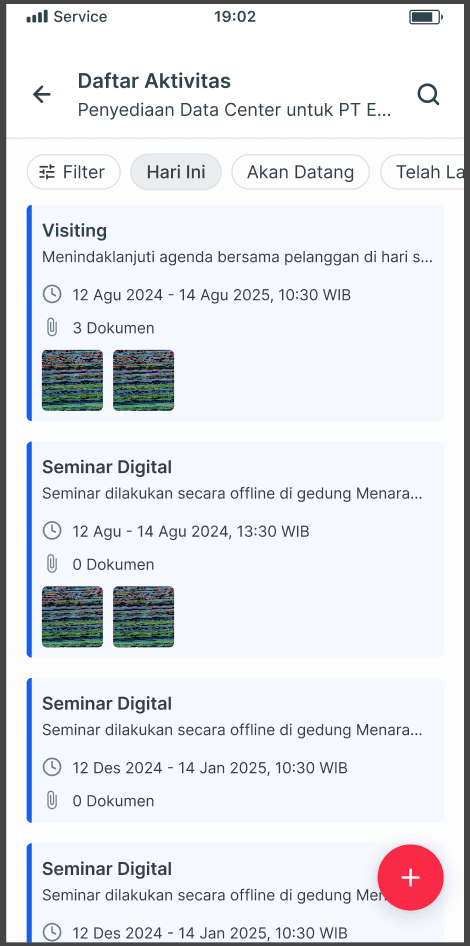Screen dimensions: 470x946
Task: Click the battery icon in the status bar
Action: coord(426,17)
